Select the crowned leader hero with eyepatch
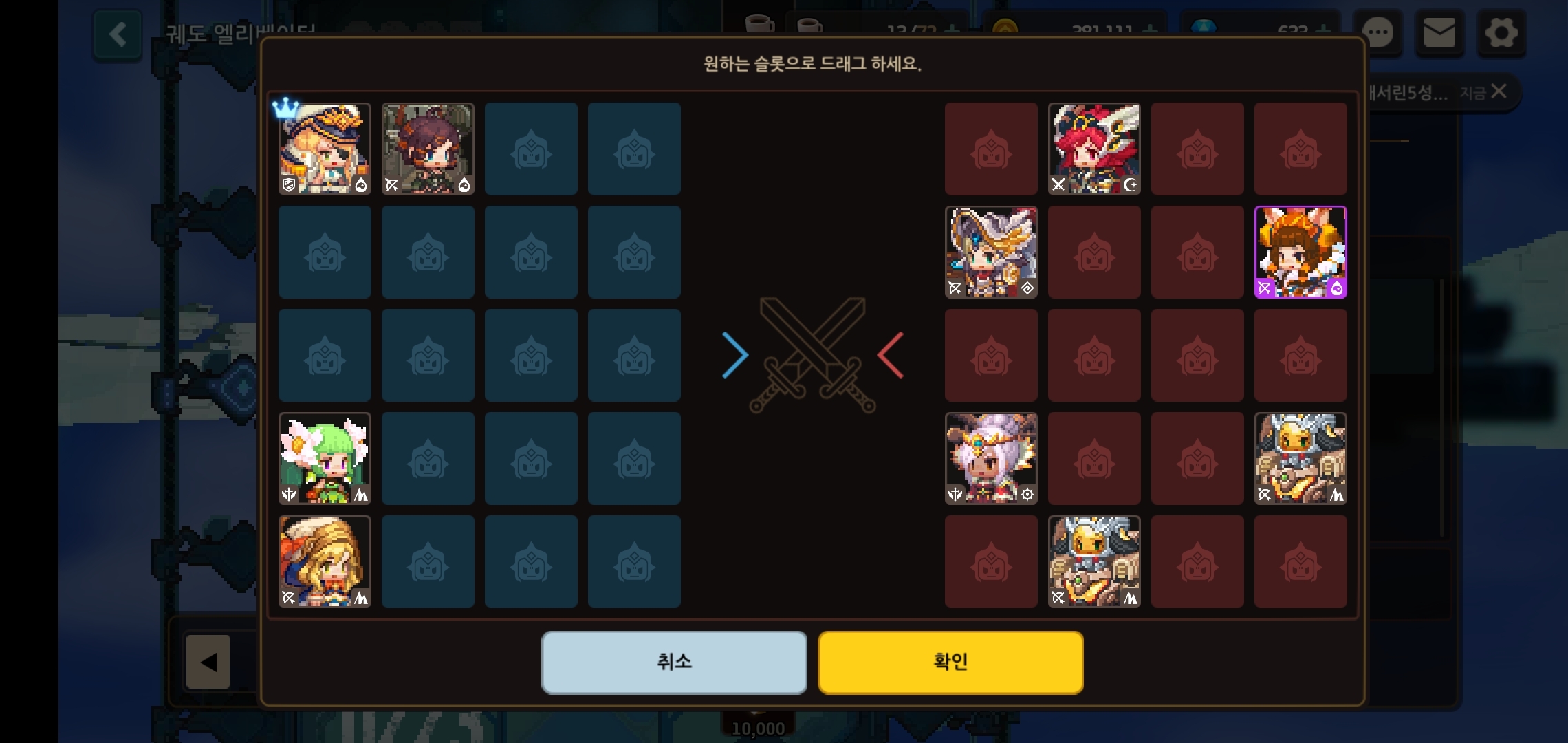Image resolution: width=1568 pixels, height=743 pixels. 325,149
